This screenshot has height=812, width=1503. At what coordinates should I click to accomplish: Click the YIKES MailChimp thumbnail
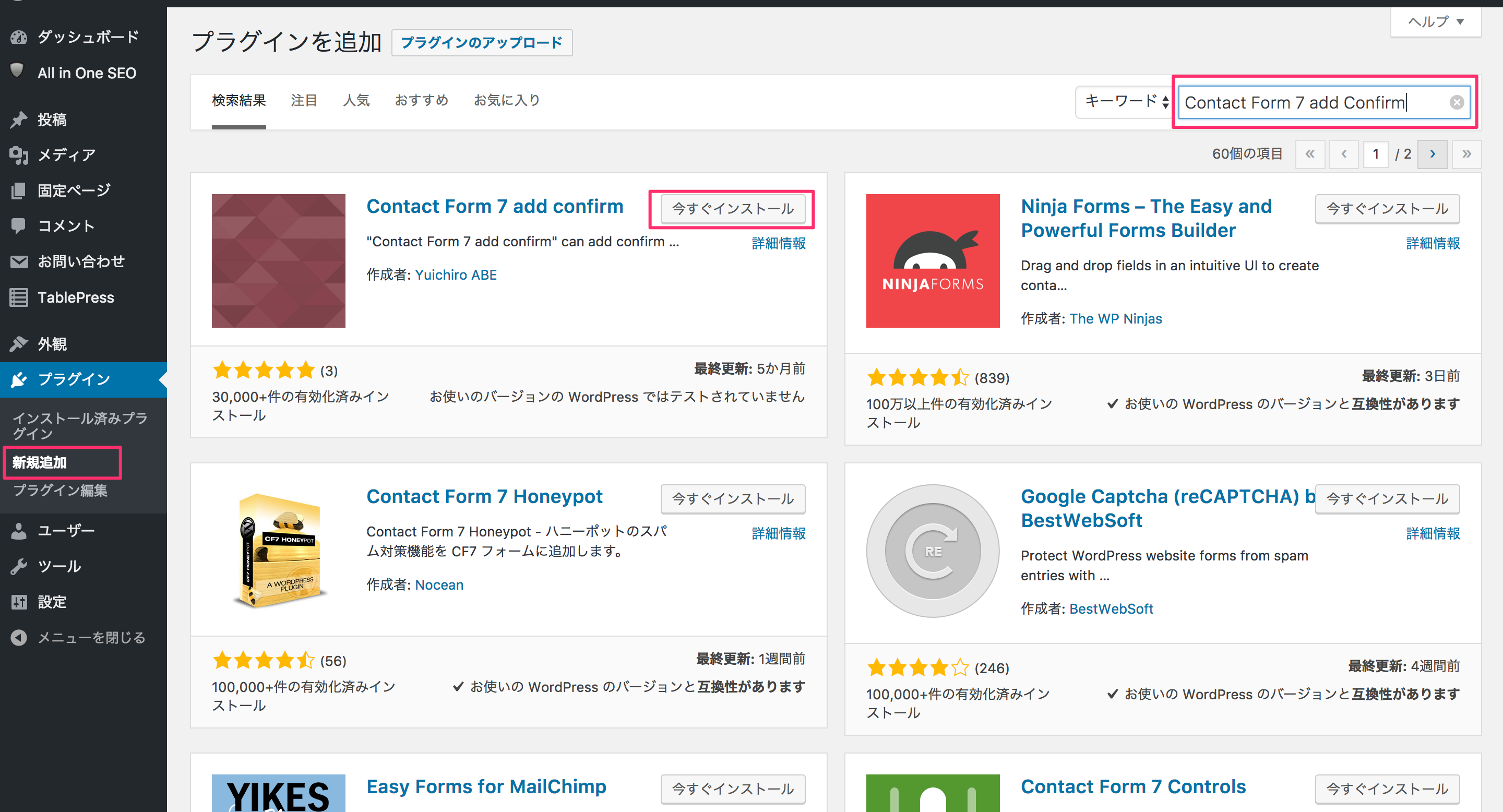click(x=278, y=793)
